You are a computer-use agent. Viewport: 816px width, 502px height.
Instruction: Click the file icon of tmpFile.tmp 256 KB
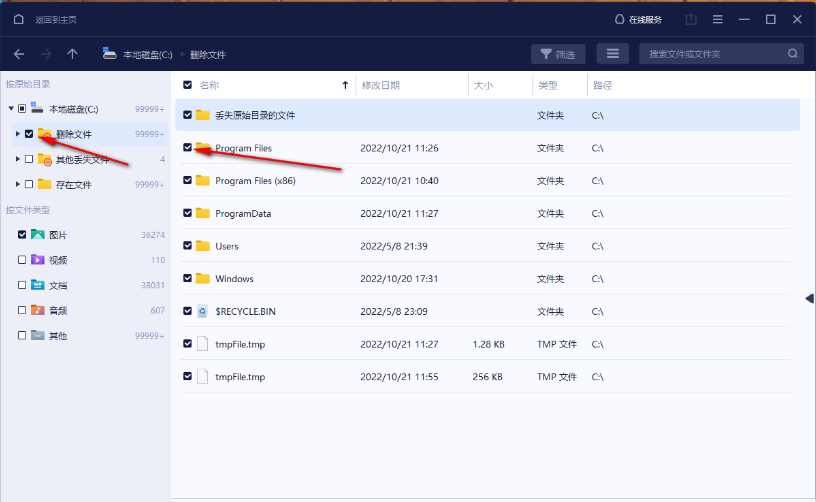pos(202,377)
